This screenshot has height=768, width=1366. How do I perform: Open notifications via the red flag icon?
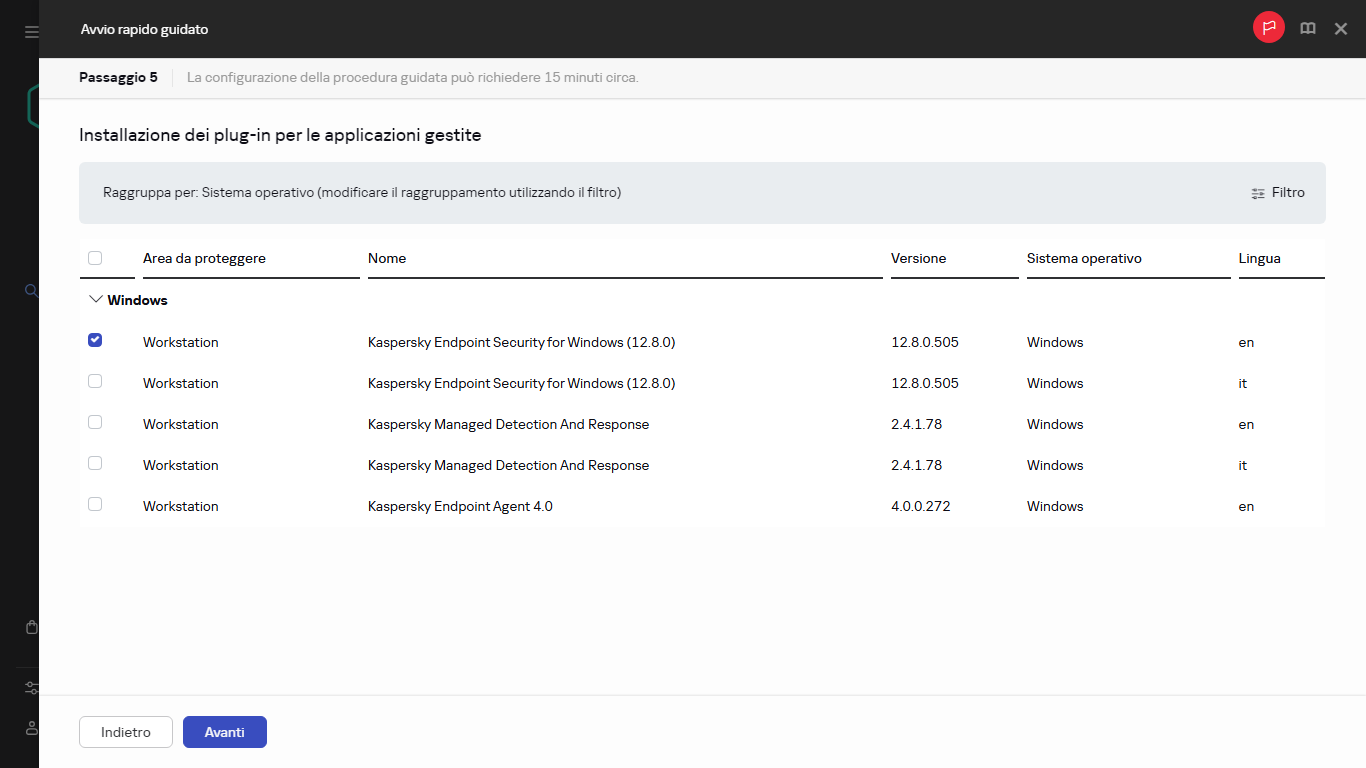click(x=1268, y=27)
